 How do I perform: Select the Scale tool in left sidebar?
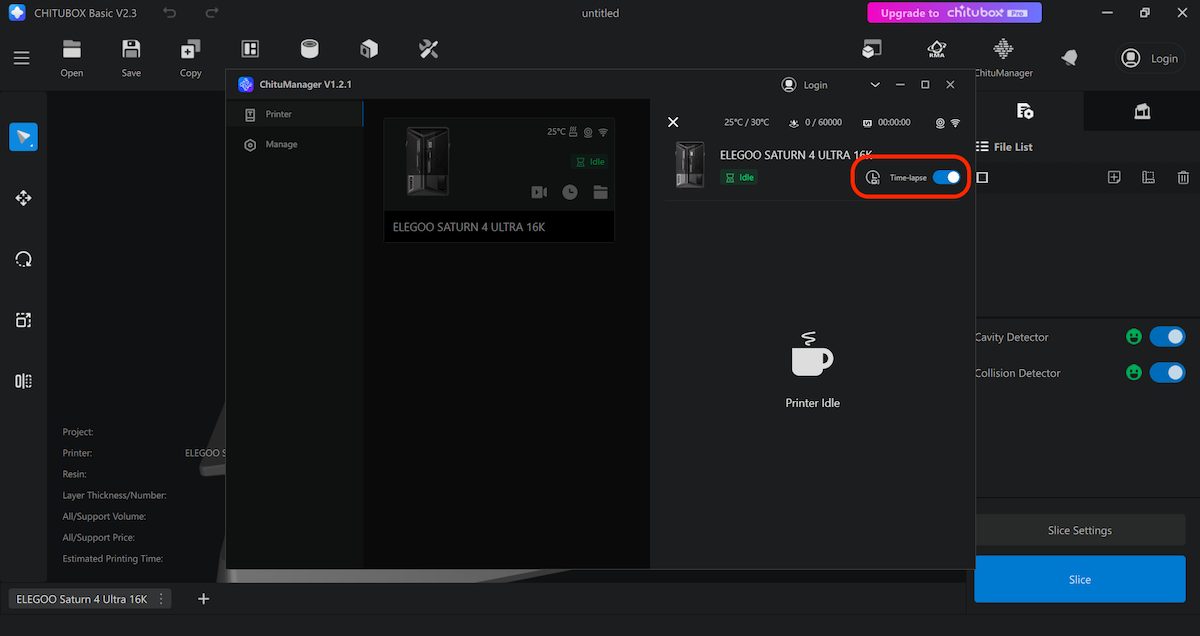coord(24,320)
